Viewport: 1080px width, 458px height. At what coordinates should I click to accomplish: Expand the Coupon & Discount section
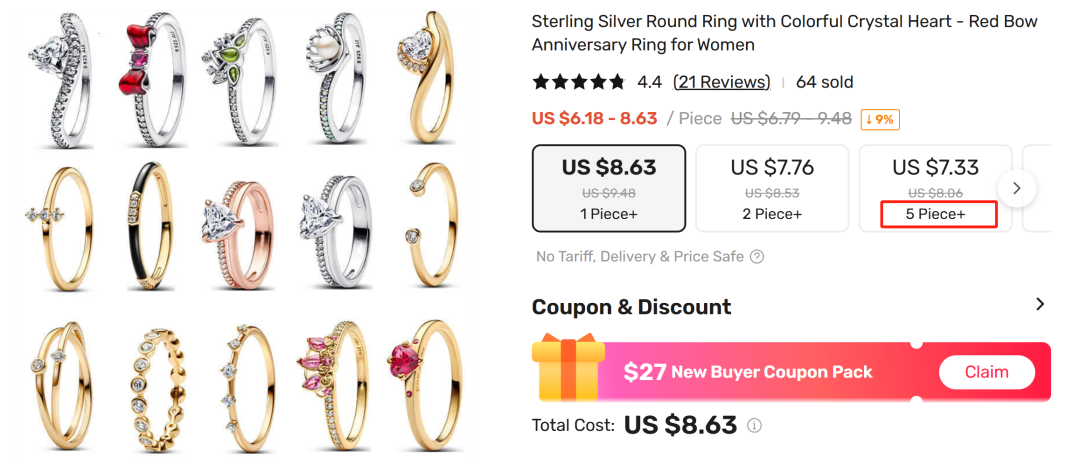coord(1040,305)
